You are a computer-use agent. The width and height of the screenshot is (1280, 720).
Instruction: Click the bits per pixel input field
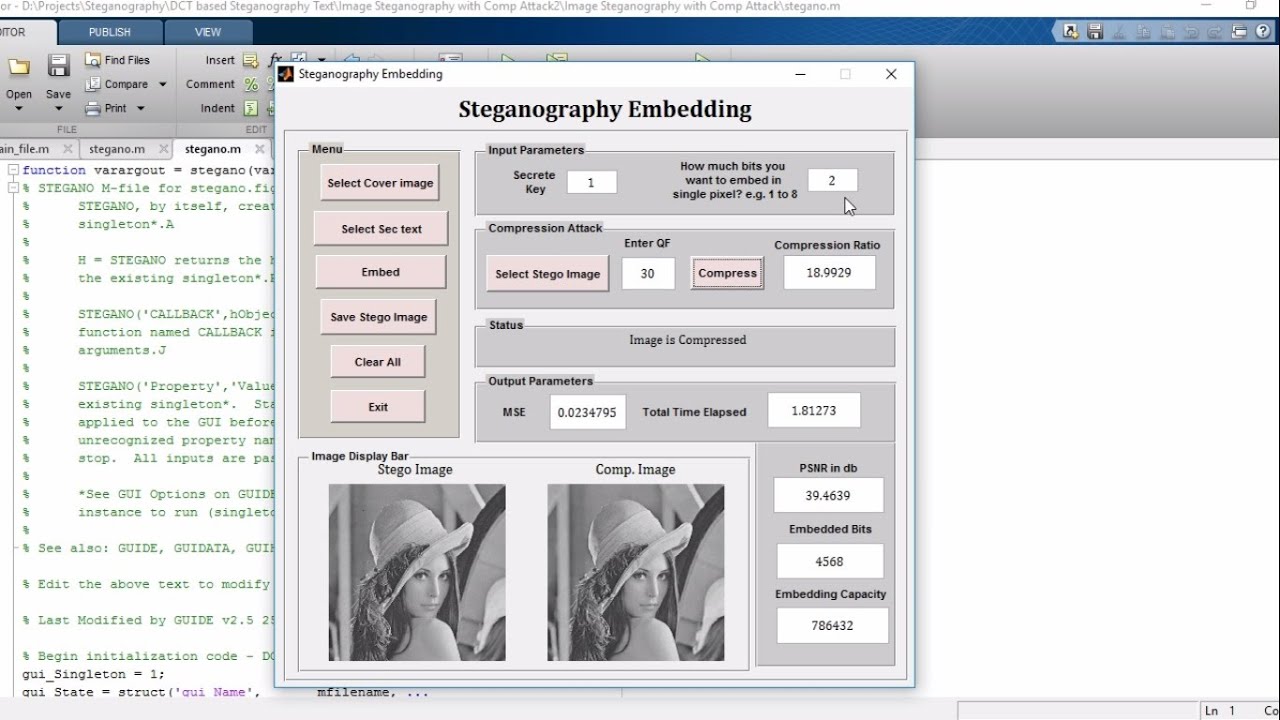(832, 180)
